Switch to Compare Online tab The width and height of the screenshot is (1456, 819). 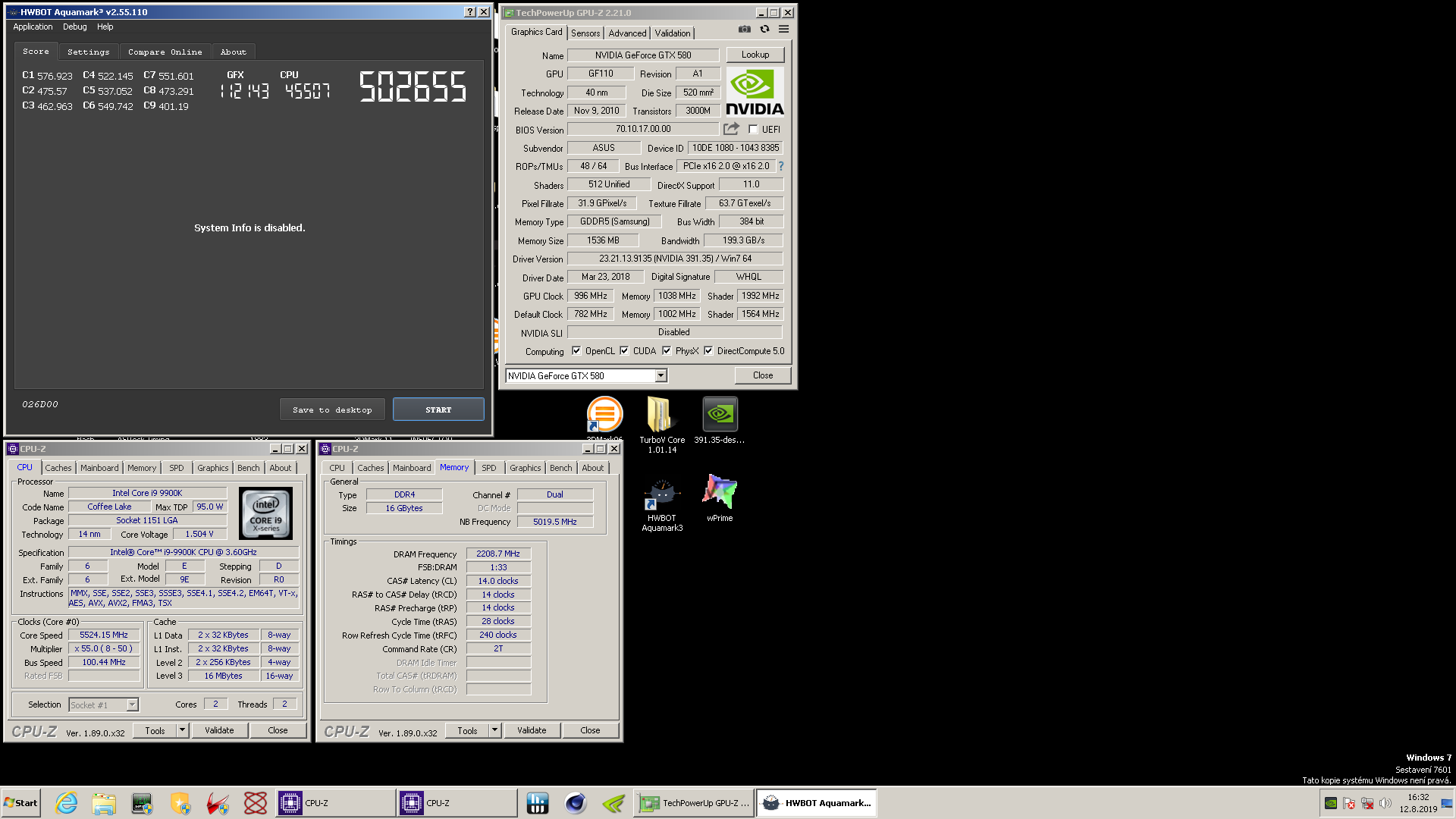[165, 52]
